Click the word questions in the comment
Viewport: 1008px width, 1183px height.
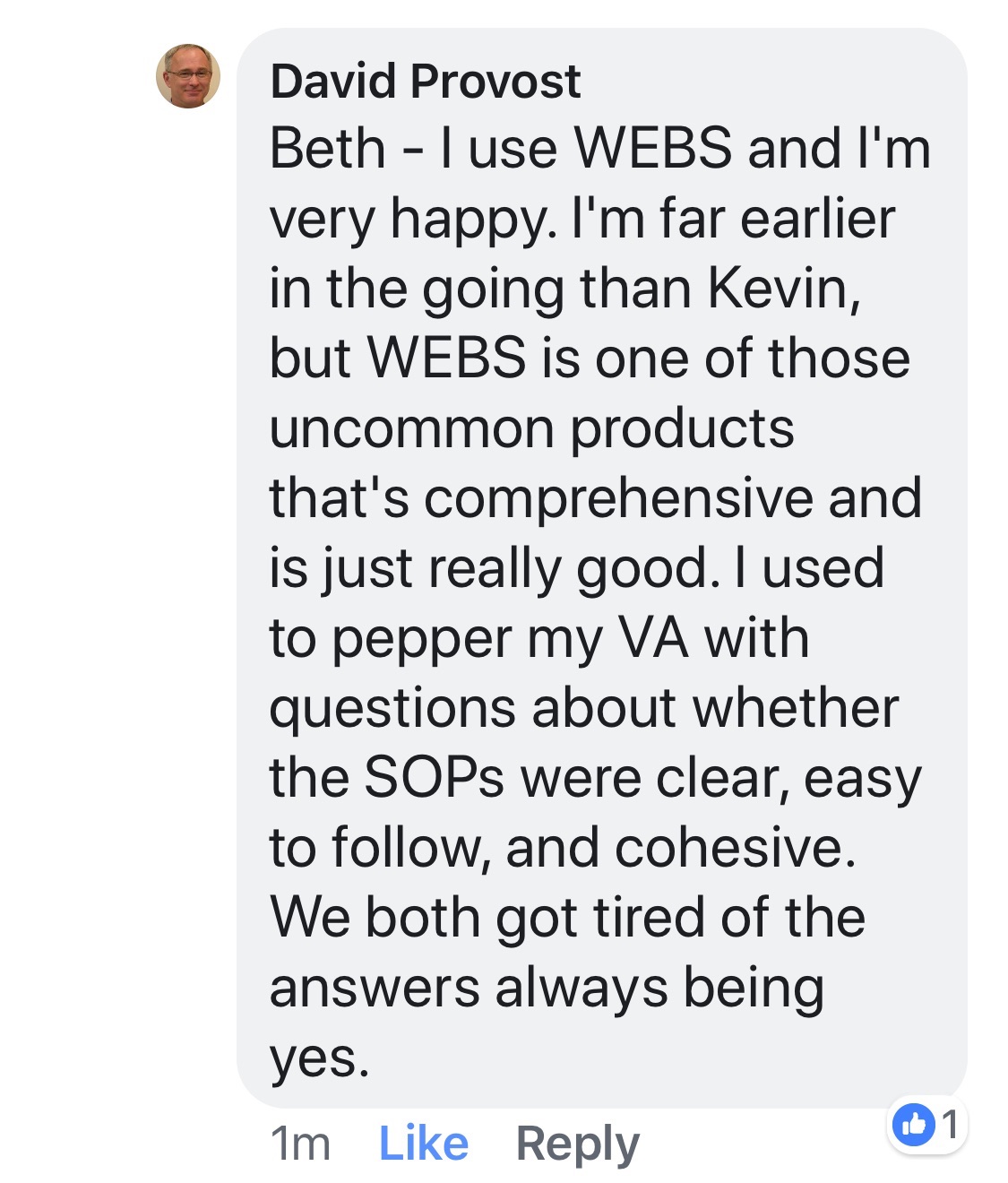pos(392,709)
